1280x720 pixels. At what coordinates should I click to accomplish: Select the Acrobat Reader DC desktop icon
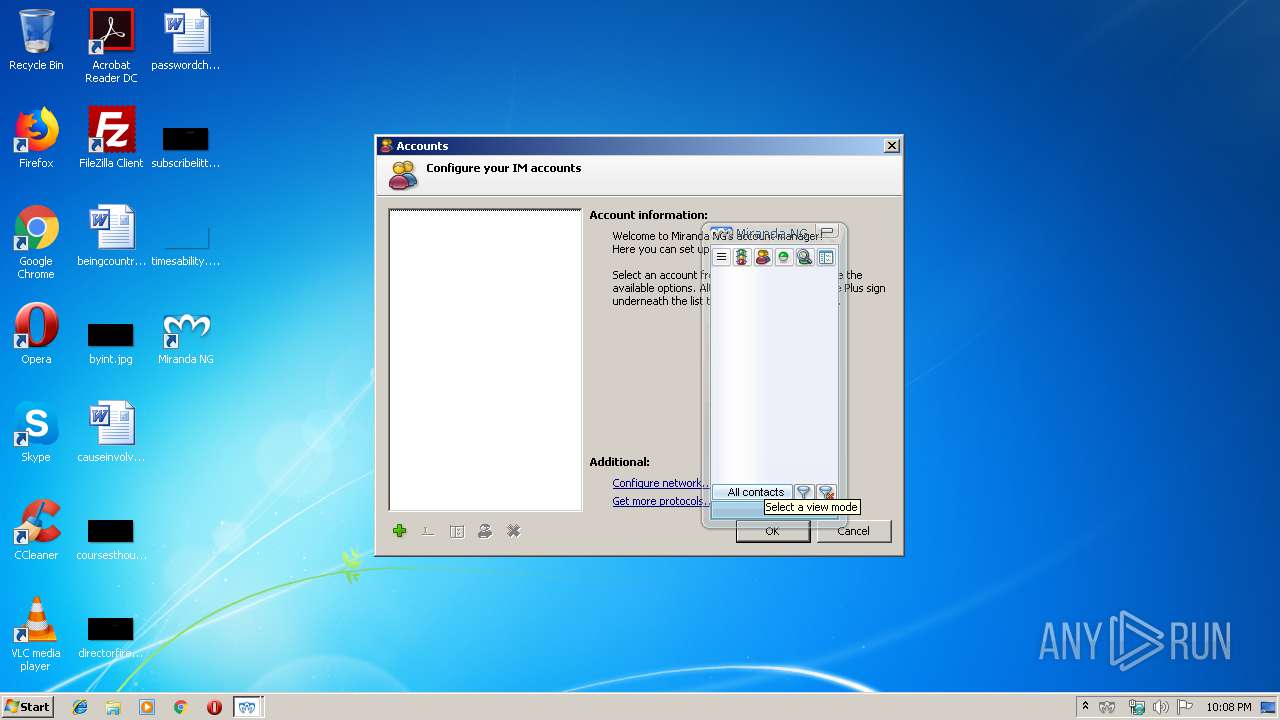point(111,46)
